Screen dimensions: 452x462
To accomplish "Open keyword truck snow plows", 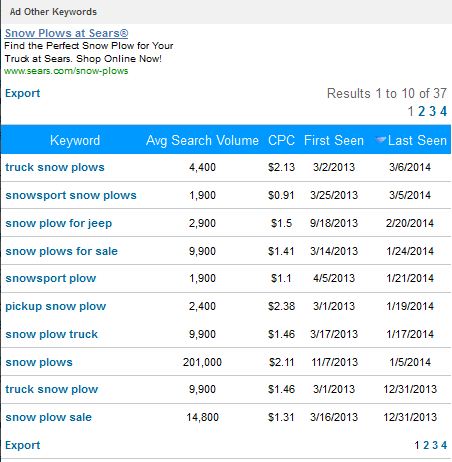I will pos(55,167).
